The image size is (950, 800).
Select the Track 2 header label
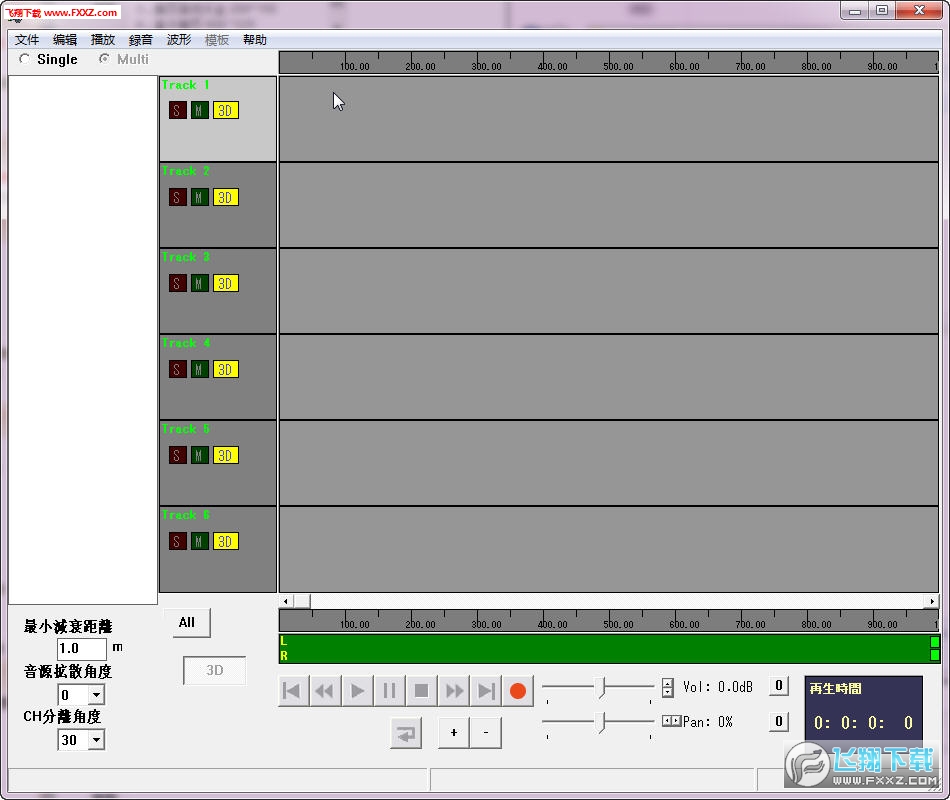tap(185, 171)
